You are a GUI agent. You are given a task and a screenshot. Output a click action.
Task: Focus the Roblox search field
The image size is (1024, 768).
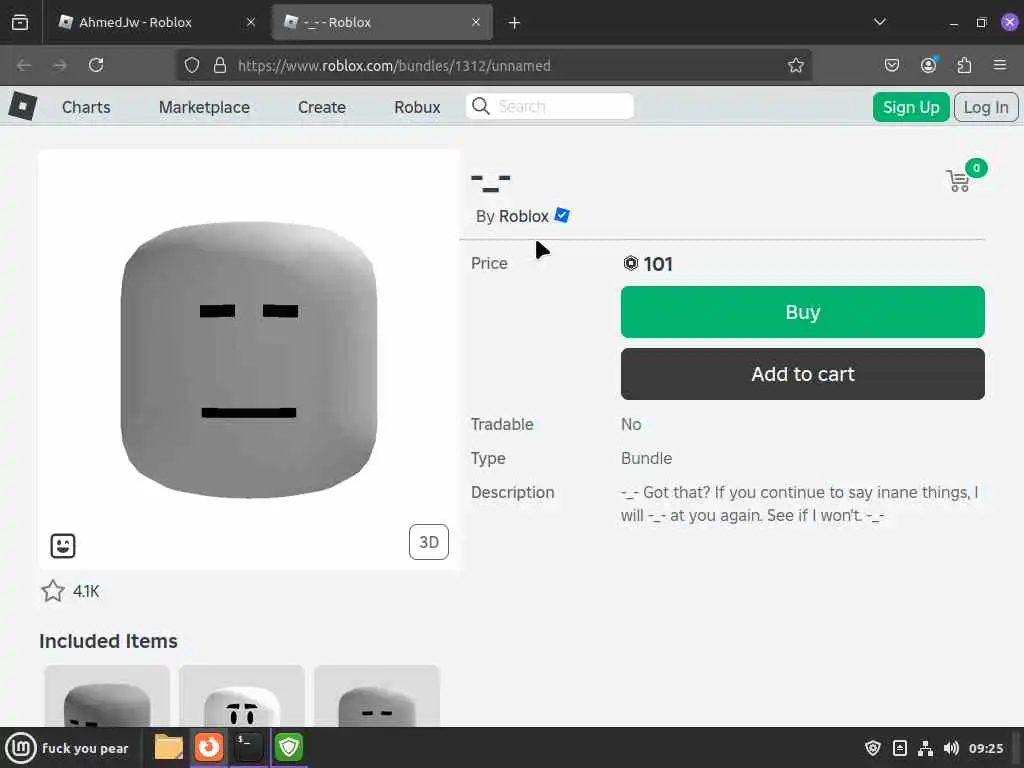point(550,106)
